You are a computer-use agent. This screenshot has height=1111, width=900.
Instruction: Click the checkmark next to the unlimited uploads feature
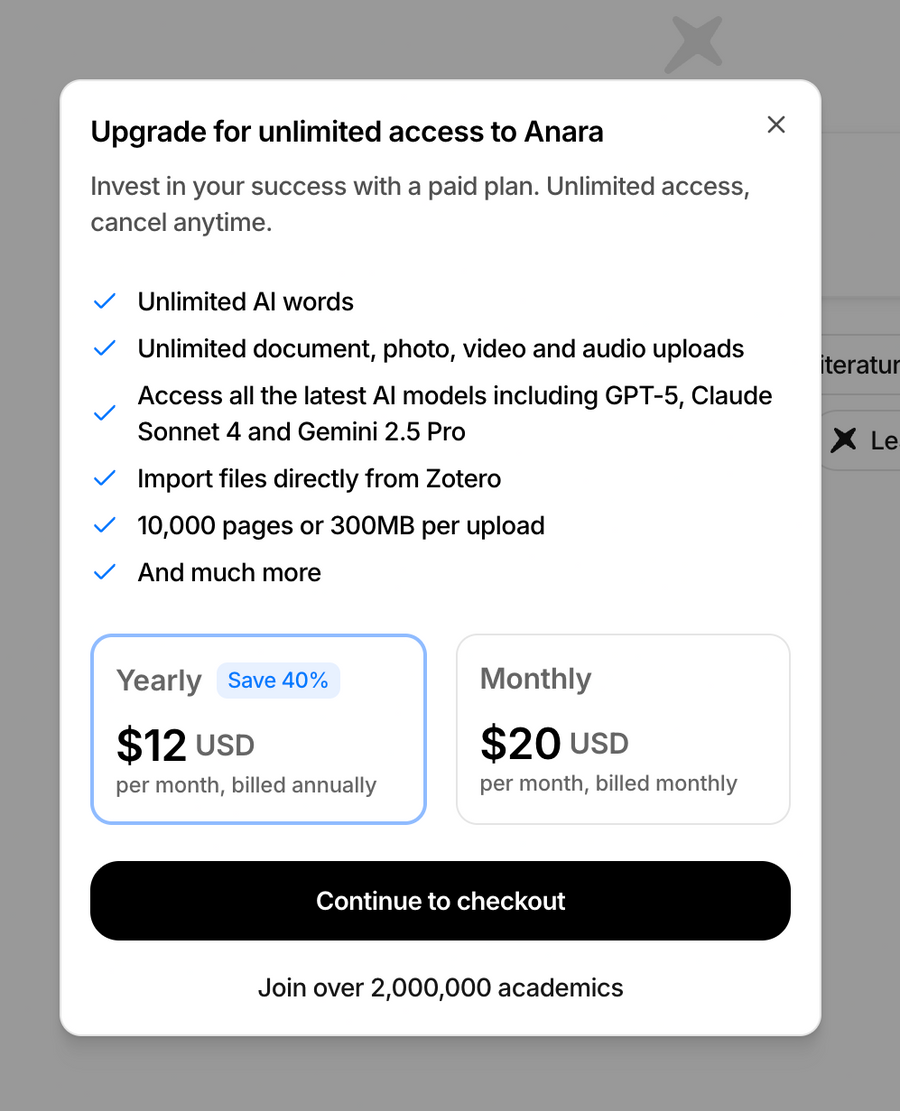(104, 348)
